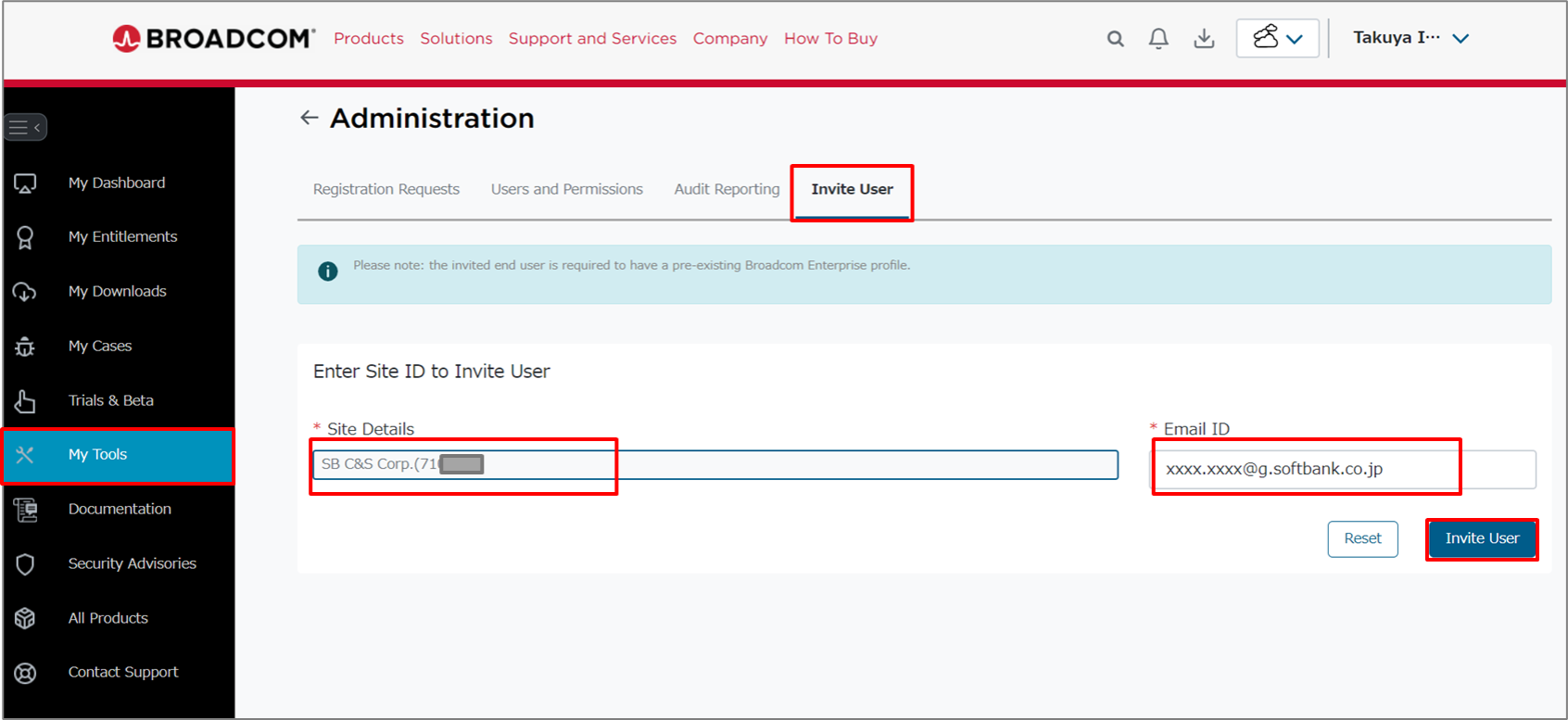Open Documentation in sidebar
Screen dimensions: 1568x720
[120, 510]
